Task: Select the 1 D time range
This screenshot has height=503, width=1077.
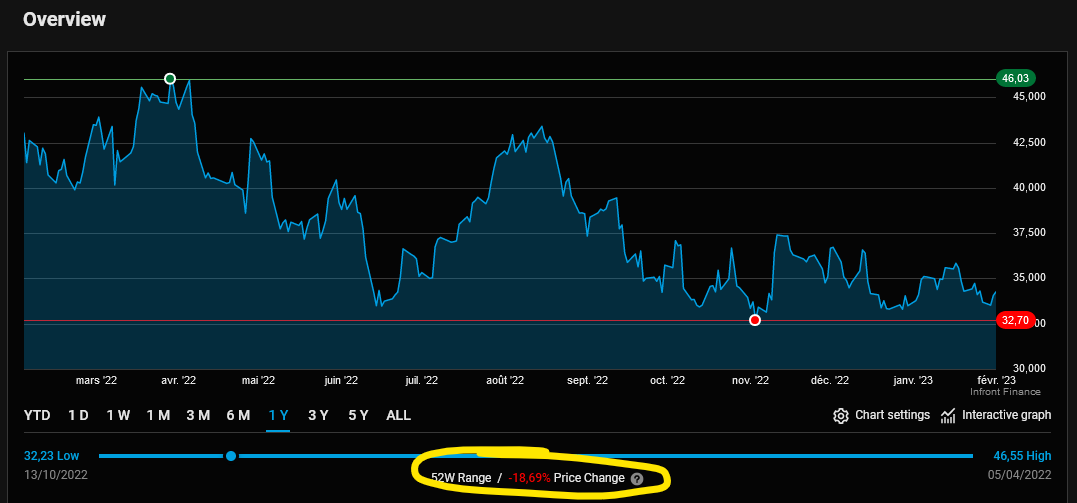Action: 78,415
